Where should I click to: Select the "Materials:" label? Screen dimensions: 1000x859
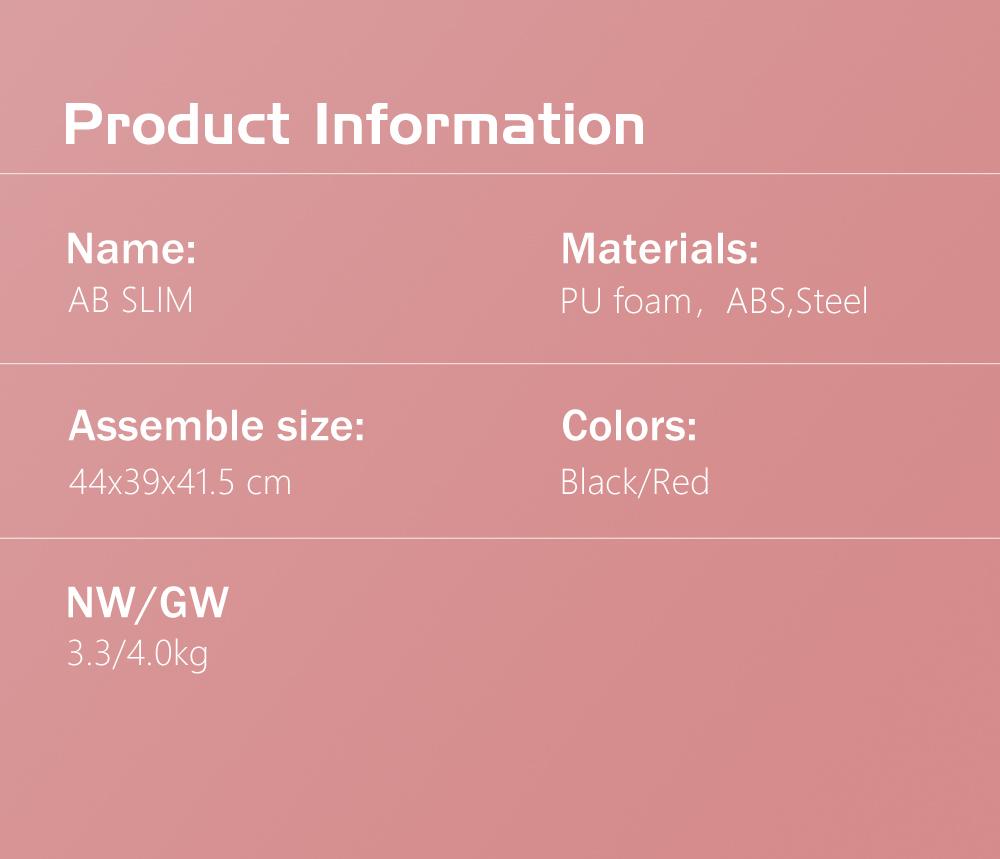point(660,248)
